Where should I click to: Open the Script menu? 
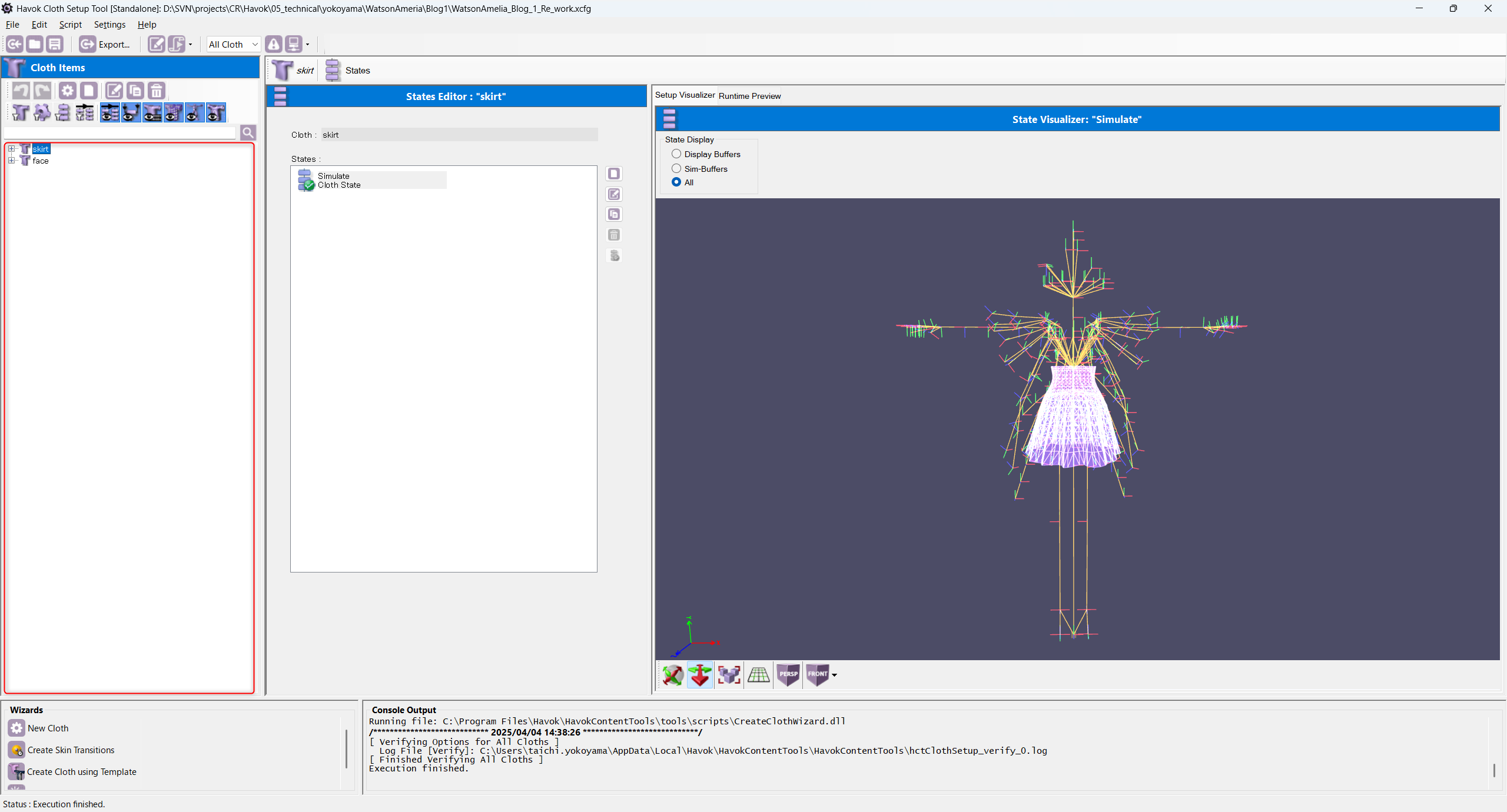tap(71, 25)
